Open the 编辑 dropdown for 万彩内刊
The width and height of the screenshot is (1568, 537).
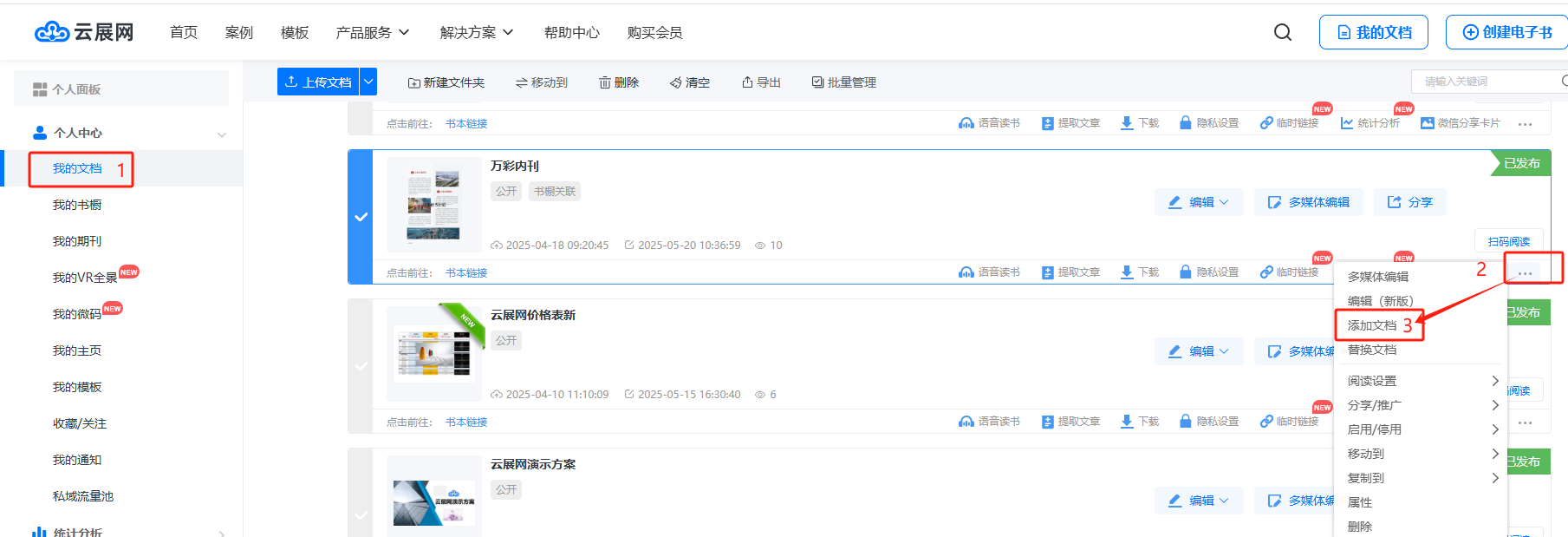pyautogui.click(x=1199, y=202)
